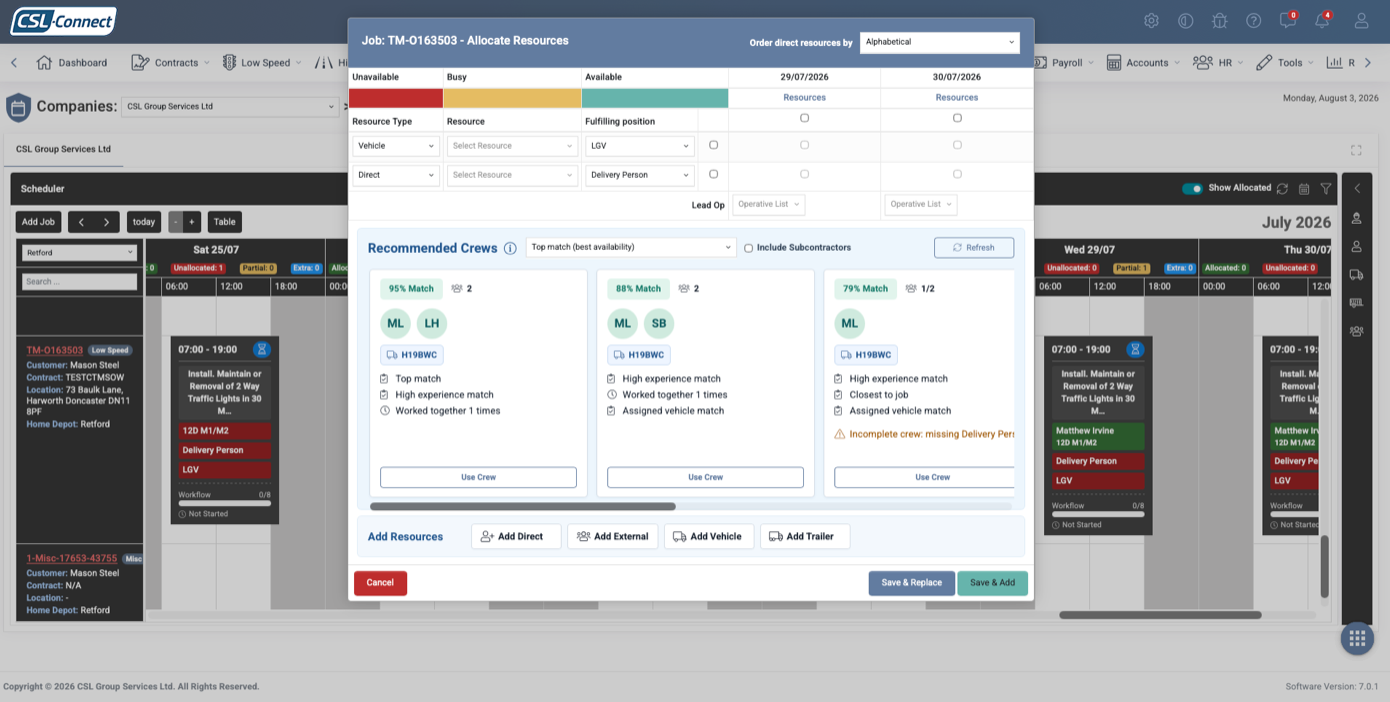
Task: Click the Add External button
Action: click(613, 536)
